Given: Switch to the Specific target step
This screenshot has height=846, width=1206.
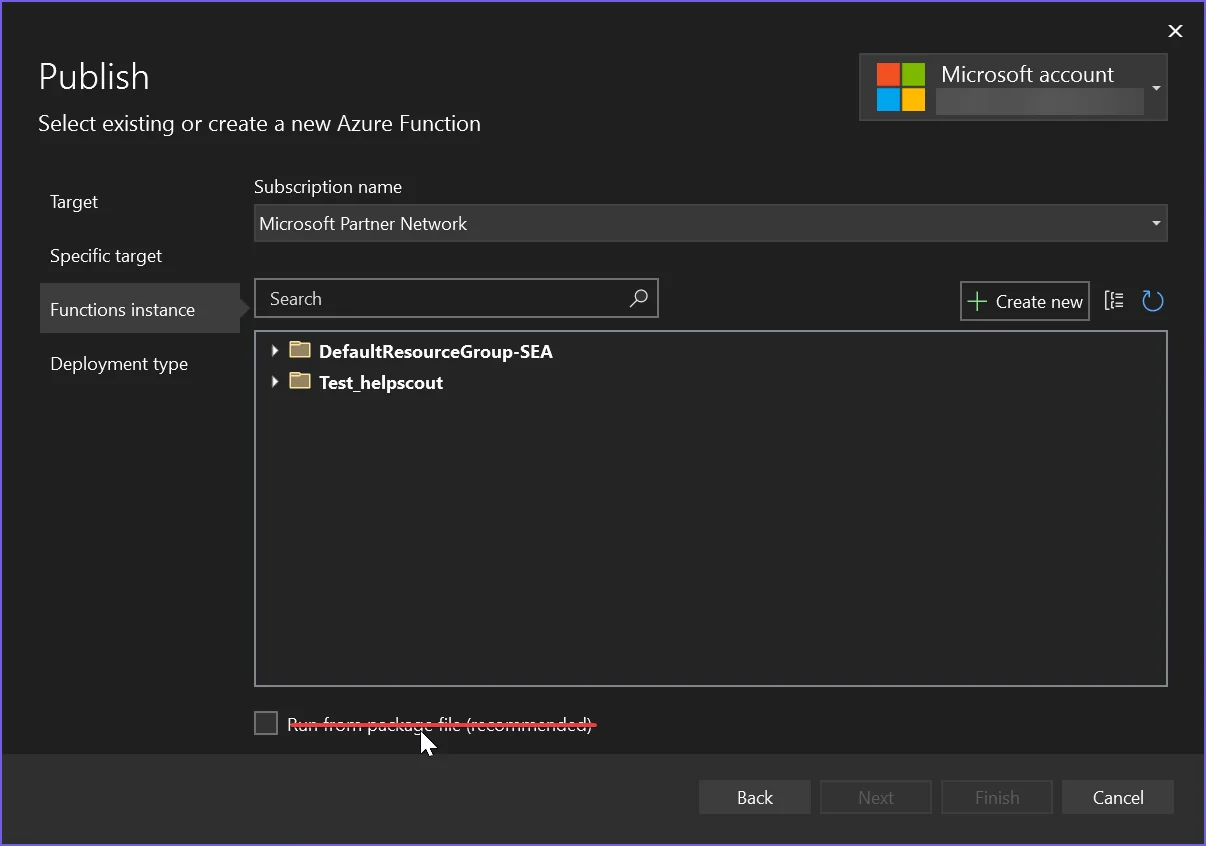Looking at the screenshot, I should click(x=106, y=256).
